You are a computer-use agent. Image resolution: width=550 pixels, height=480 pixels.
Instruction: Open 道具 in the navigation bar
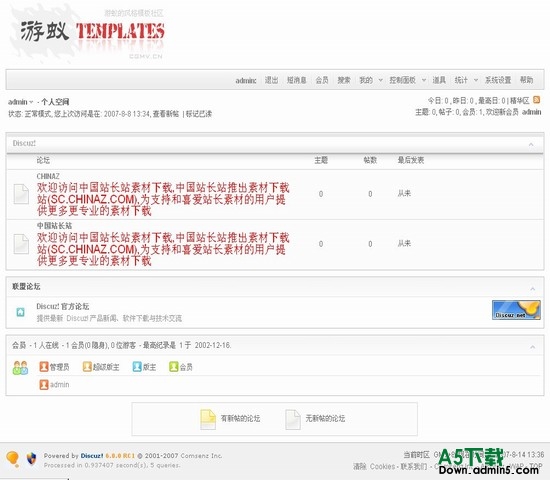439,80
